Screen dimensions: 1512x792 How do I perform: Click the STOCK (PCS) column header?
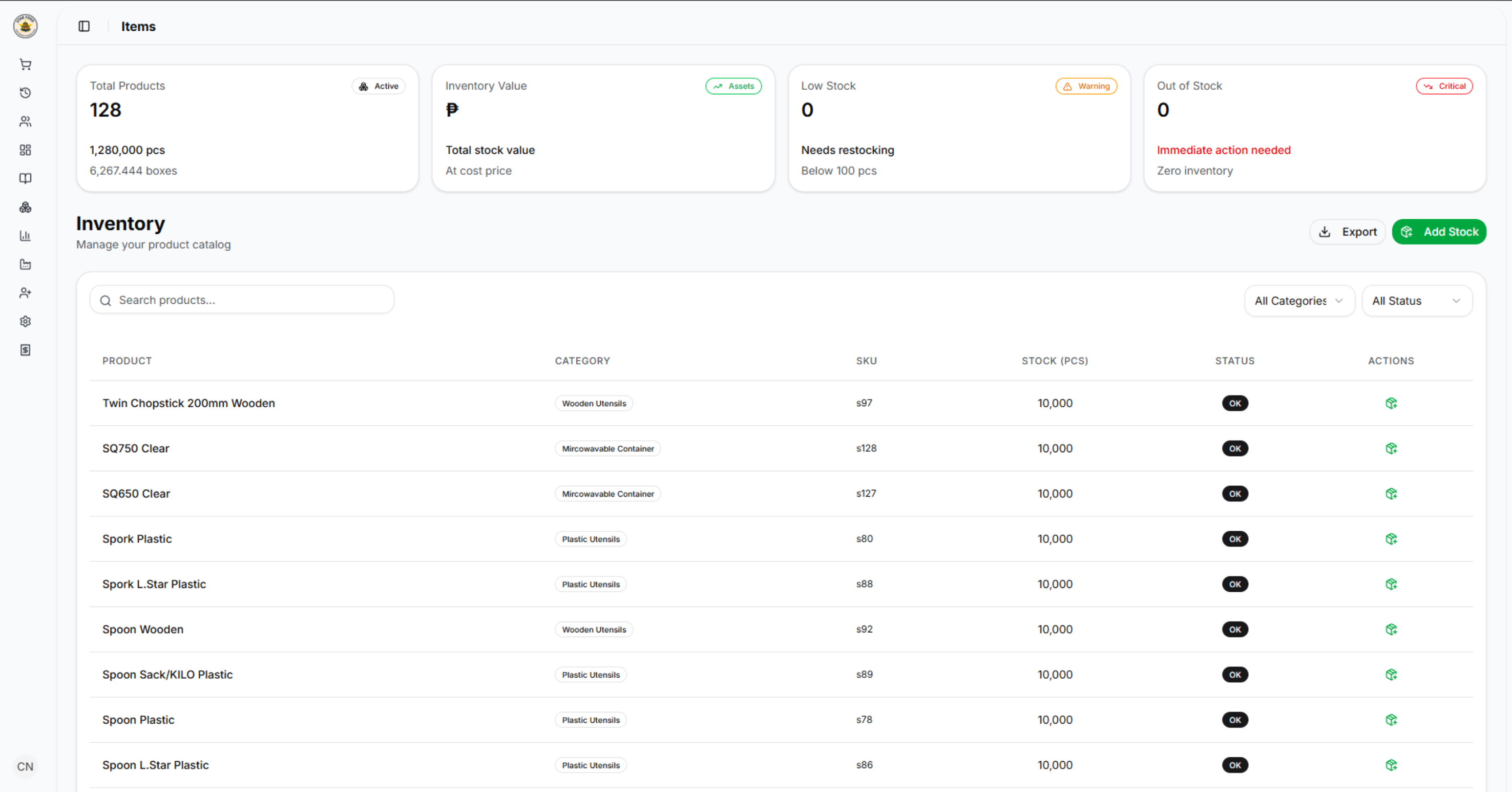(1055, 361)
